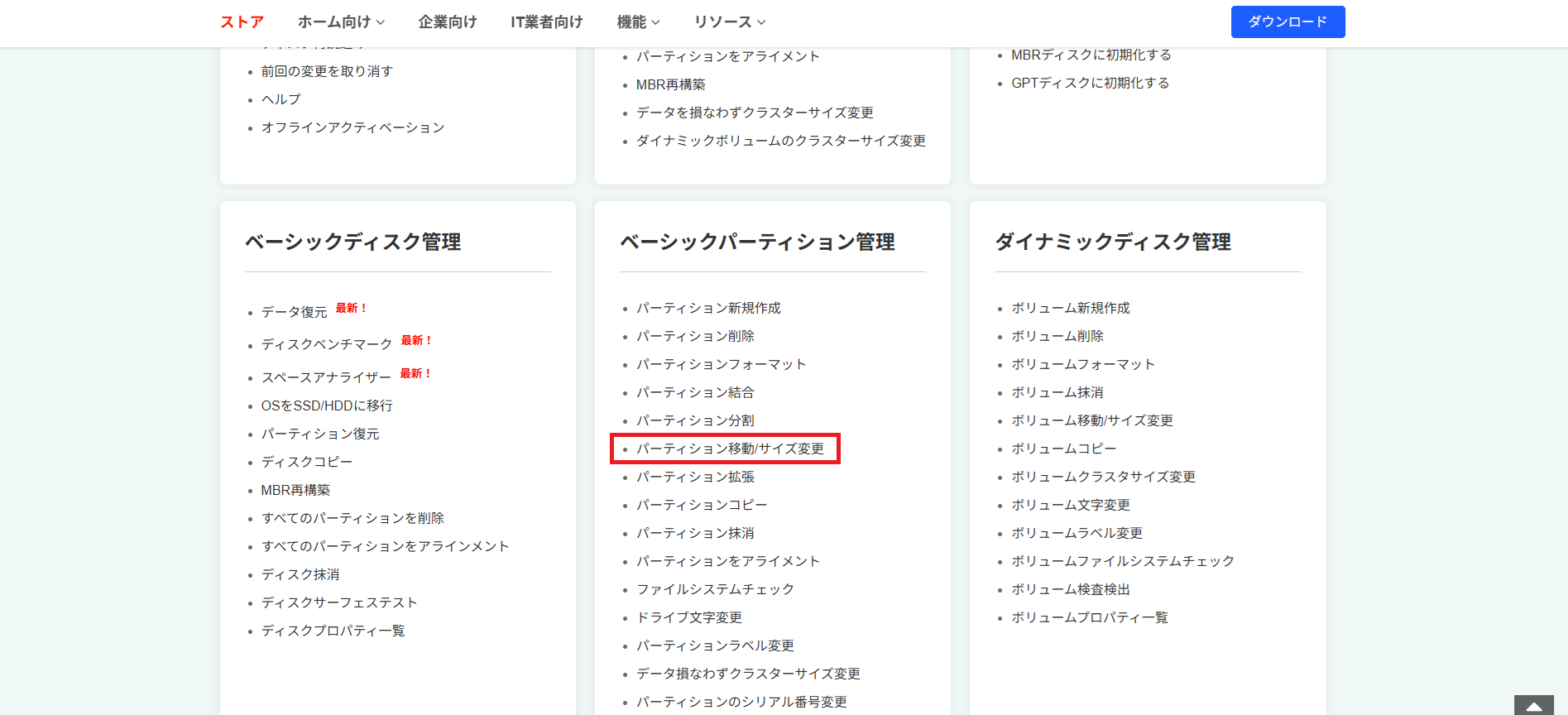Expand the リソース dropdown menu

click(730, 22)
